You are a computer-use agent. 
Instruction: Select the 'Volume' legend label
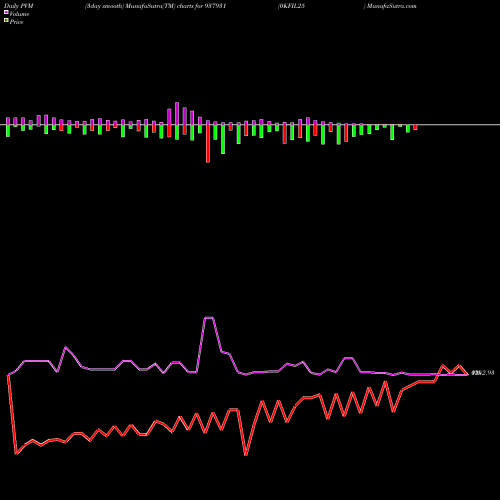(19, 14)
